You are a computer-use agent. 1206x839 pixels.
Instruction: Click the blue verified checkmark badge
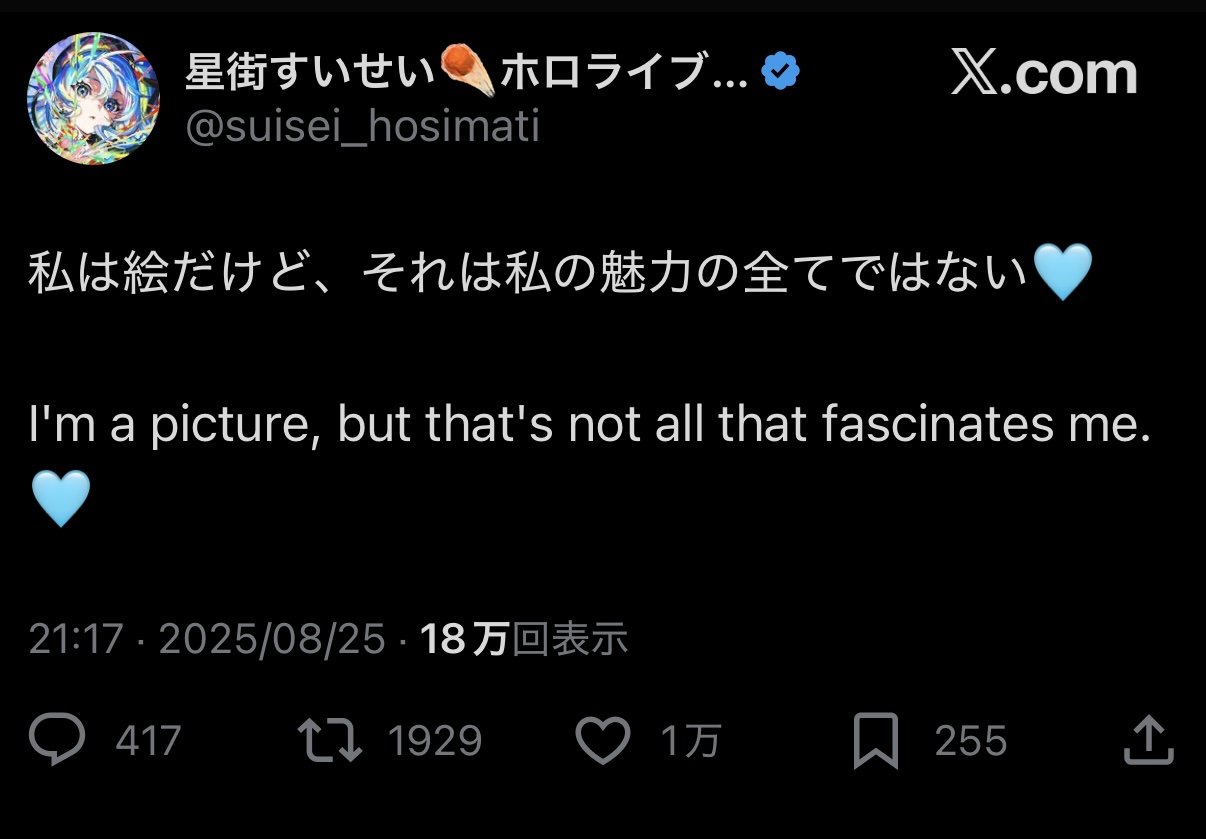[780, 71]
